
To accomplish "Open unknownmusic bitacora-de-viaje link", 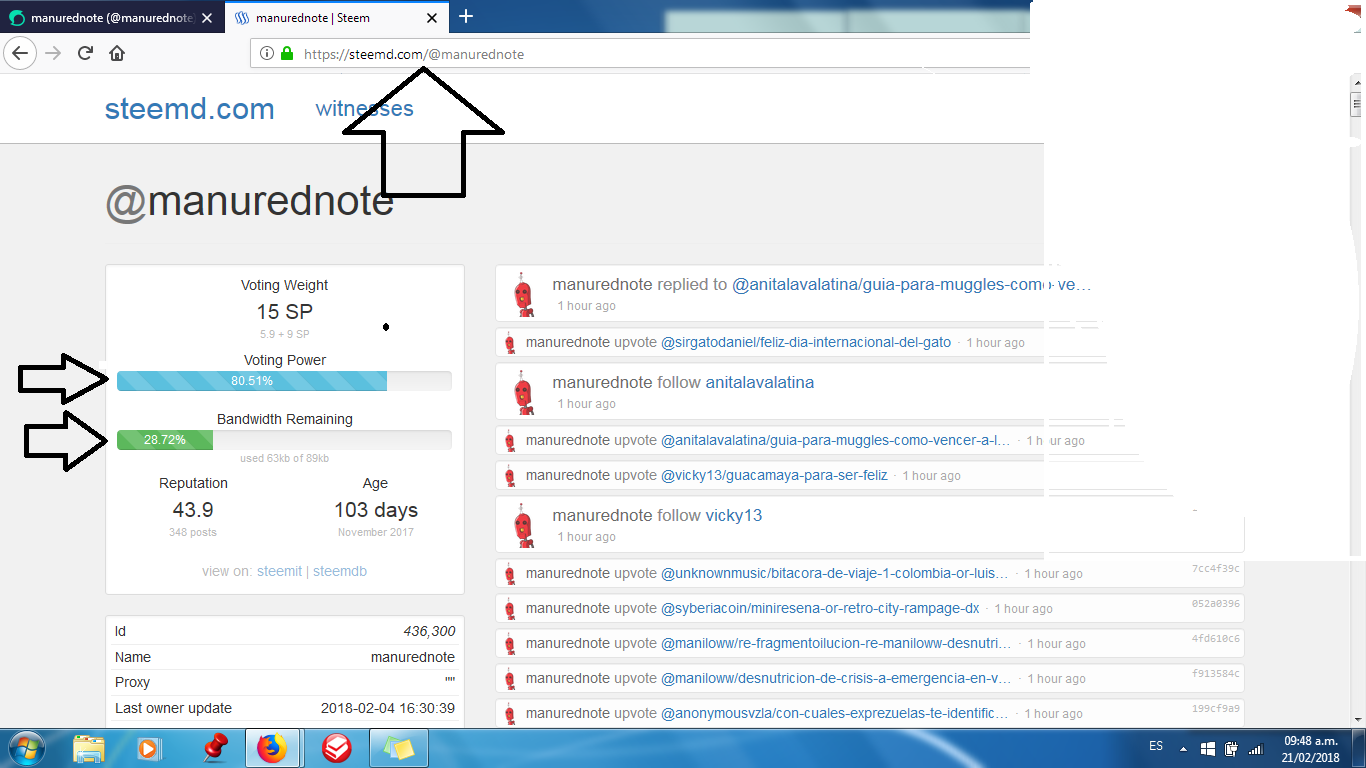I will coord(835,573).
